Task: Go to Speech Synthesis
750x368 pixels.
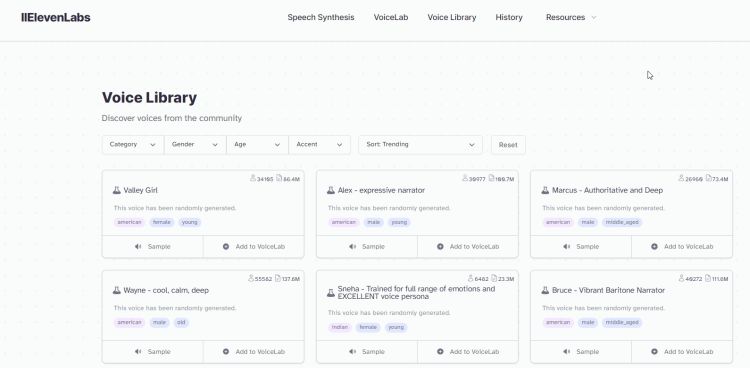Action: pos(321,17)
